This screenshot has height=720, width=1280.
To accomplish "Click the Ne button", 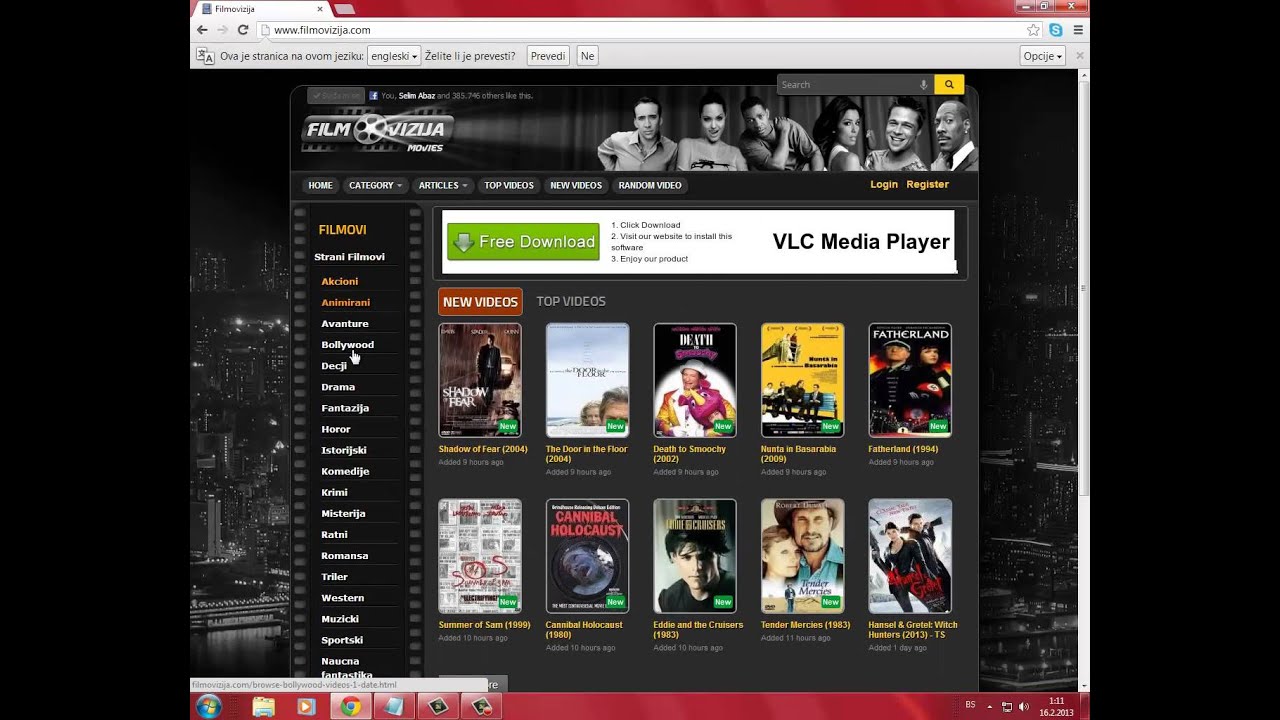I will pyautogui.click(x=588, y=56).
